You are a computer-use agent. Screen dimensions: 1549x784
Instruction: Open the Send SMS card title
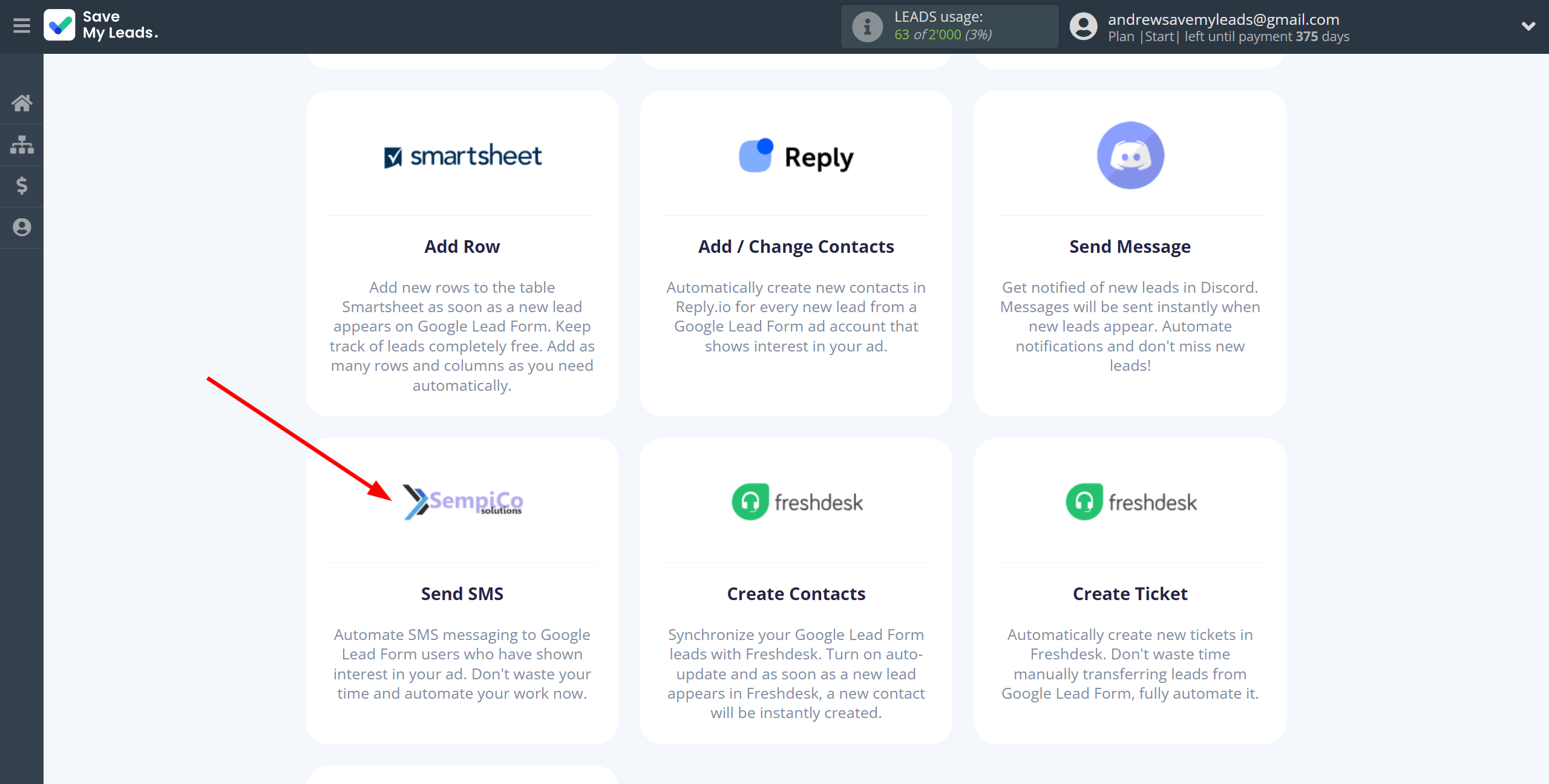[x=462, y=594]
